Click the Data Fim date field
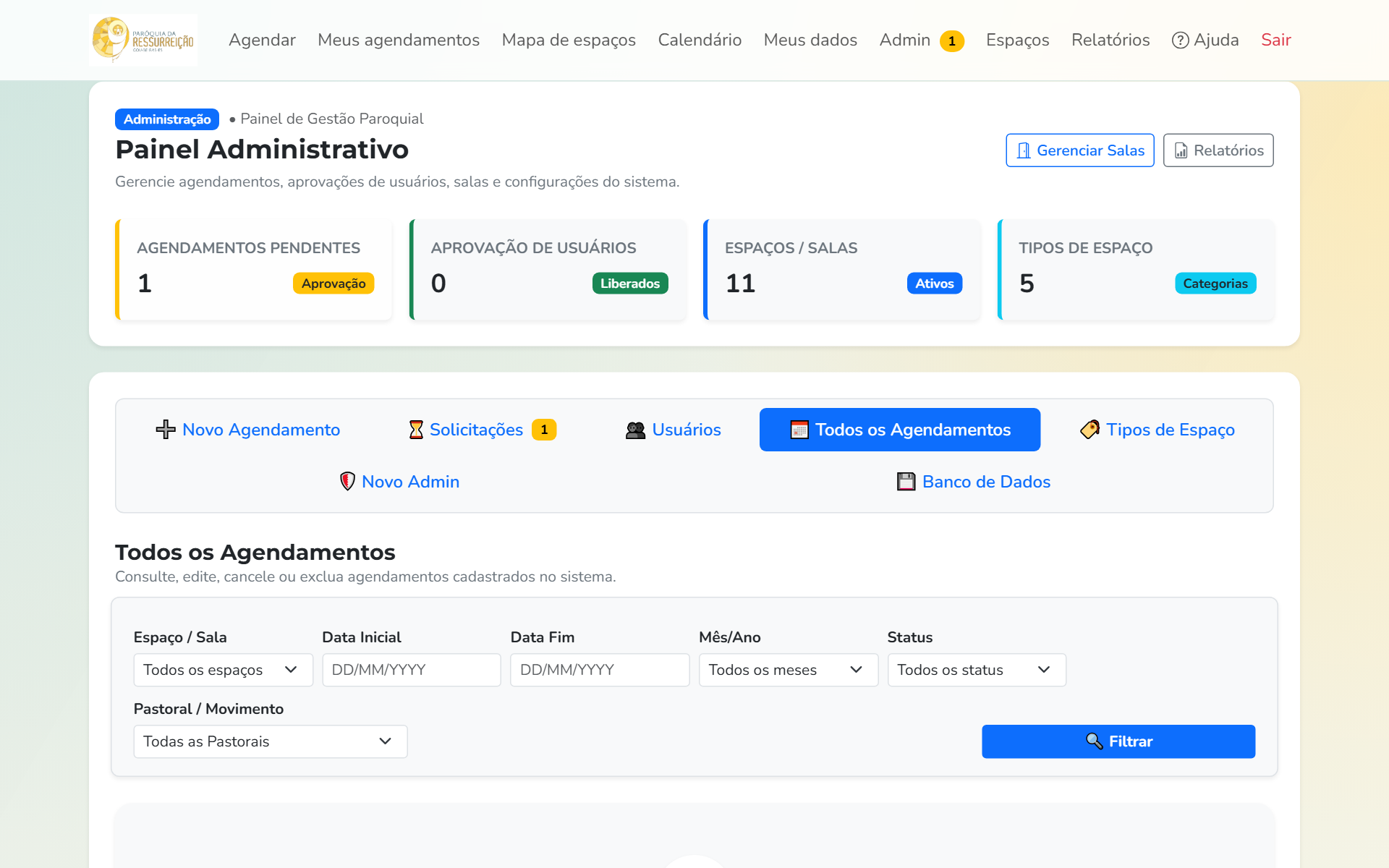 (x=600, y=670)
